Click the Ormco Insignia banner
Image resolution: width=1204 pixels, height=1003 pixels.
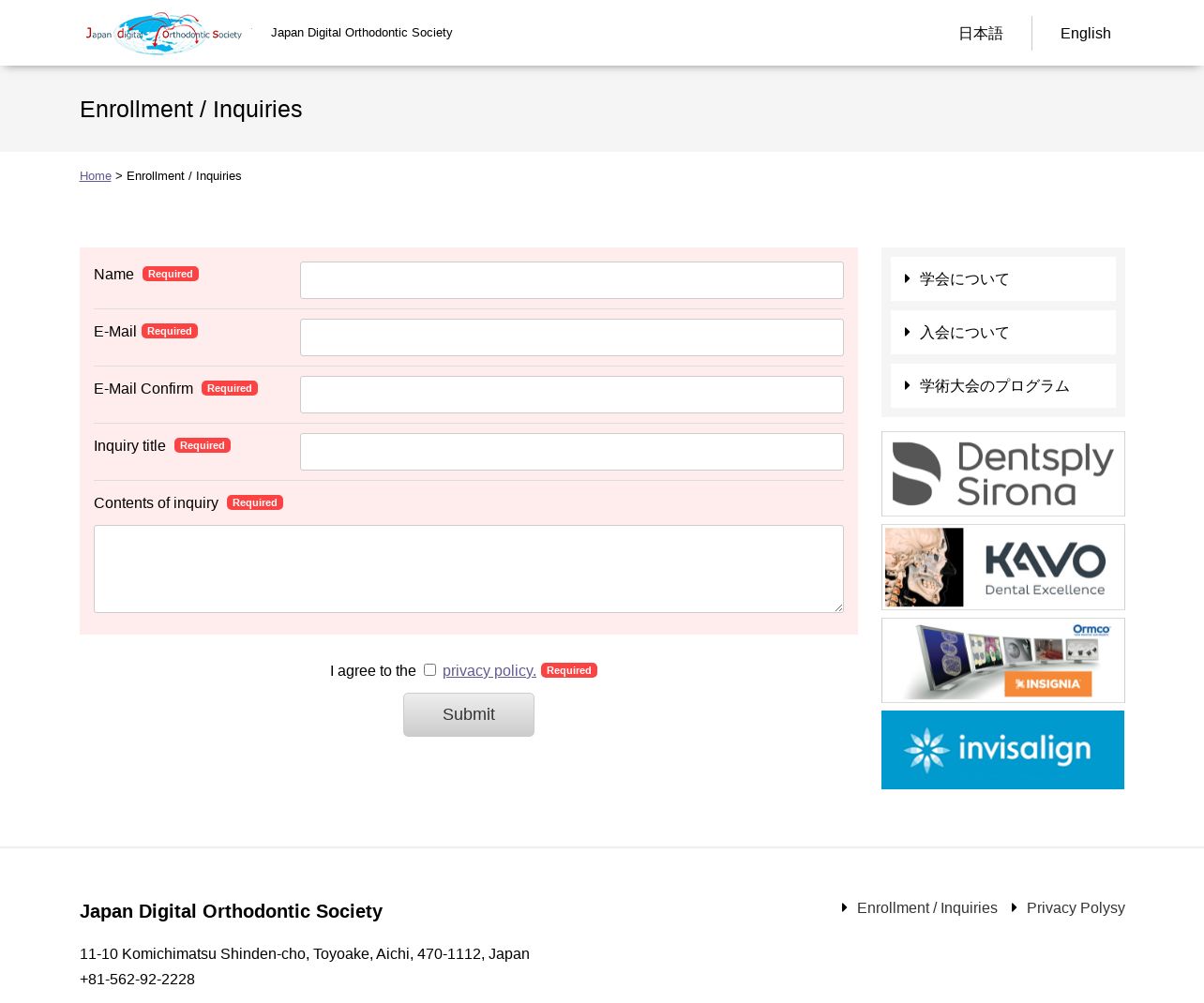tap(1003, 661)
